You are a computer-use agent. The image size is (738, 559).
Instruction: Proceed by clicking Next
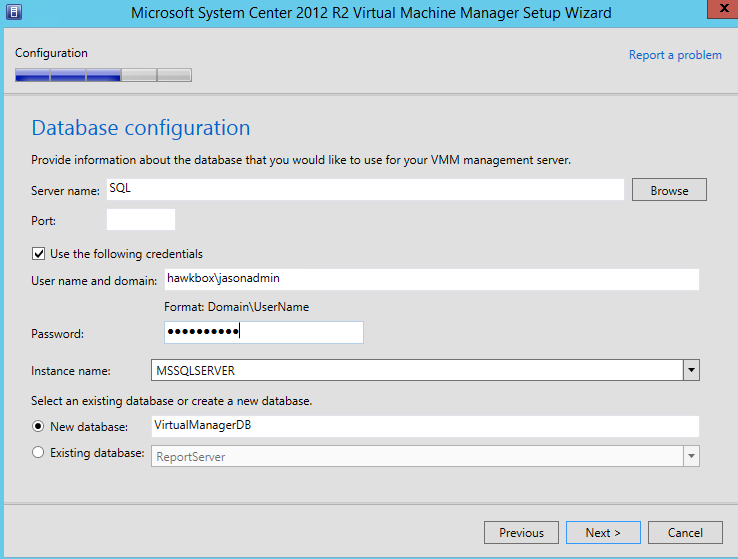coord(603,533)
